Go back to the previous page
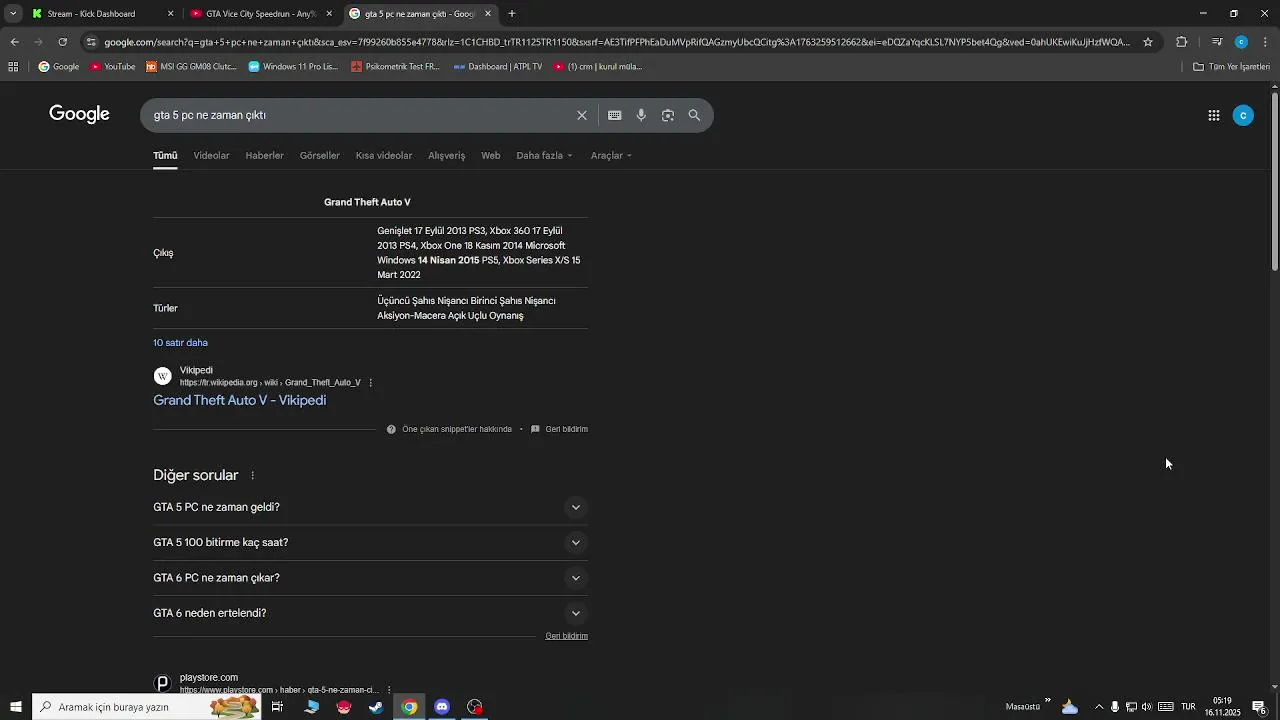This screenshot has height=720, width=1280. pyautogui.click(x=14, y=42)
